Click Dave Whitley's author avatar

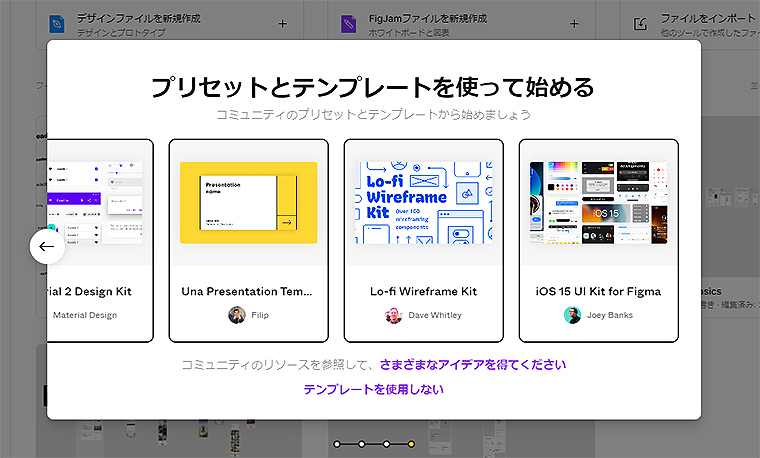pos(393,315)
